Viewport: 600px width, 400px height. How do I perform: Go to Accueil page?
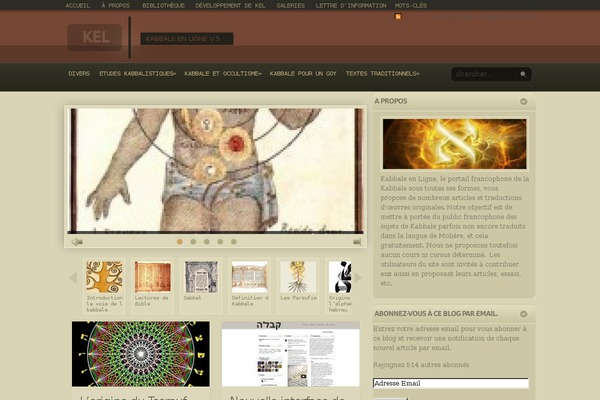click(x=78, y=5)
